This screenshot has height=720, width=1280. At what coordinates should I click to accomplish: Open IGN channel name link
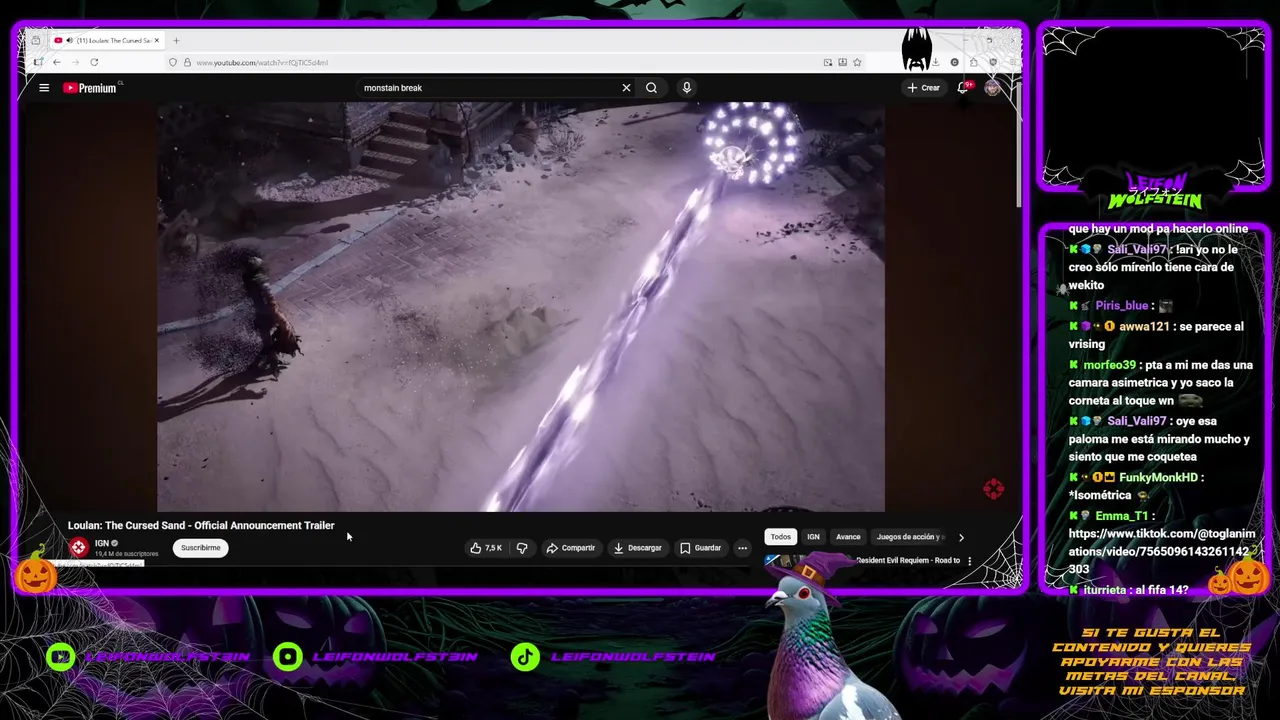tap(102, 543)
